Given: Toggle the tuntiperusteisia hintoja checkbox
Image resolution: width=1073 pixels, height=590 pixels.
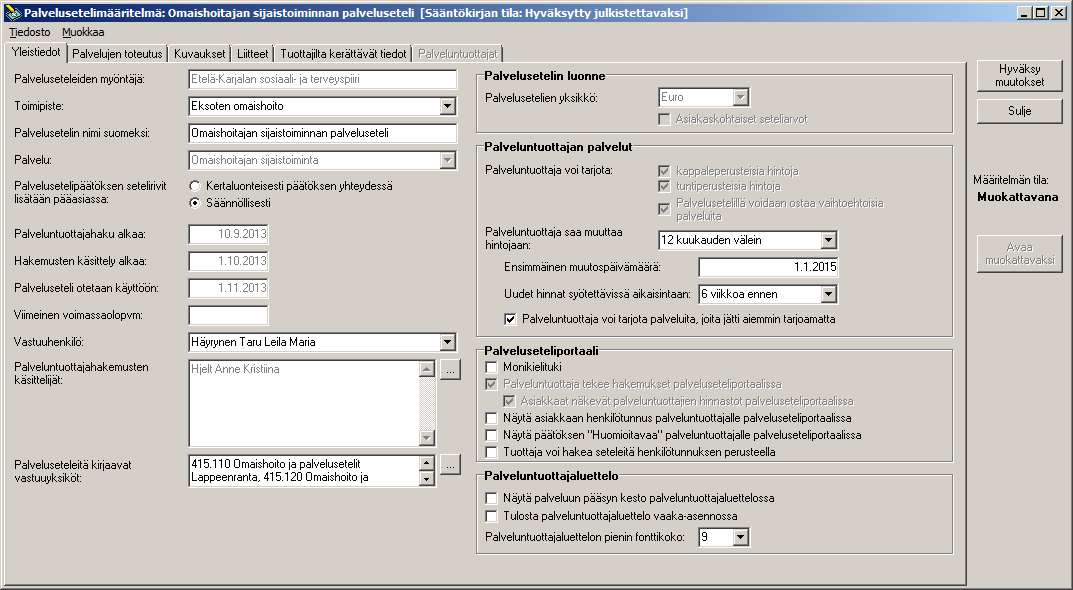Looking at the screenshot, I should tap(664, 186).
